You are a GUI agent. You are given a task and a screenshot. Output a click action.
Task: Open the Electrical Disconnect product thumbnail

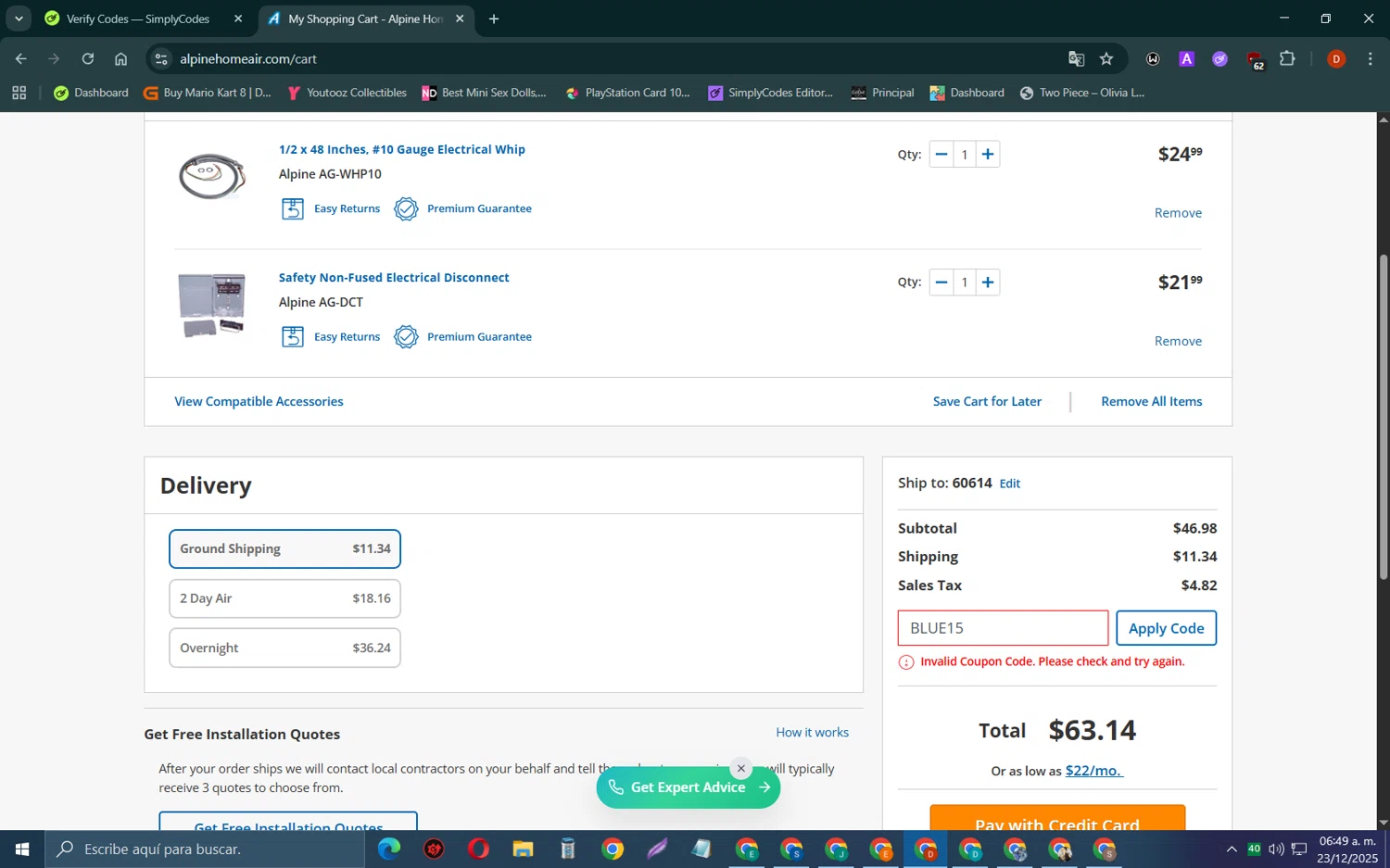212,305
